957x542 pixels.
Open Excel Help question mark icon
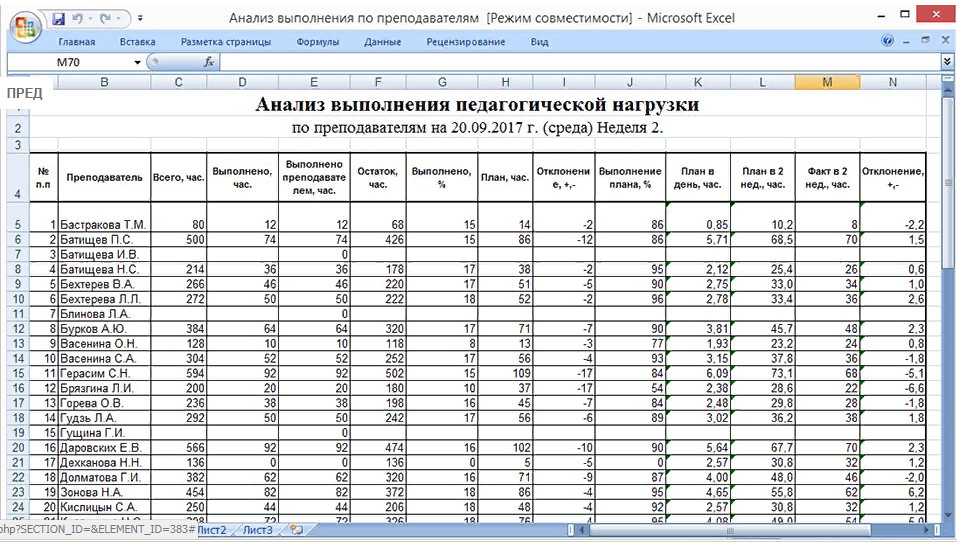tap(887, 42)
